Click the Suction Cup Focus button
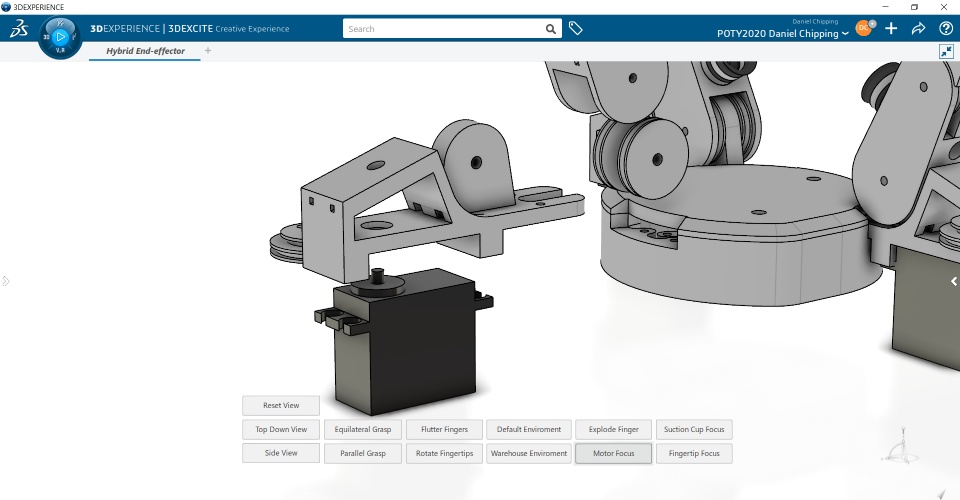This screenshot has width=960, height=500. pyautogui.click(x=694, y=430)
